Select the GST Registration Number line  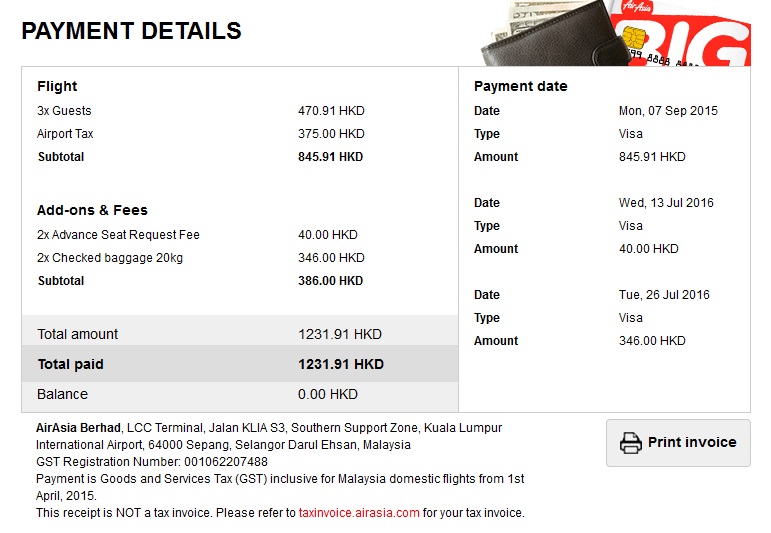pos(152,462)
